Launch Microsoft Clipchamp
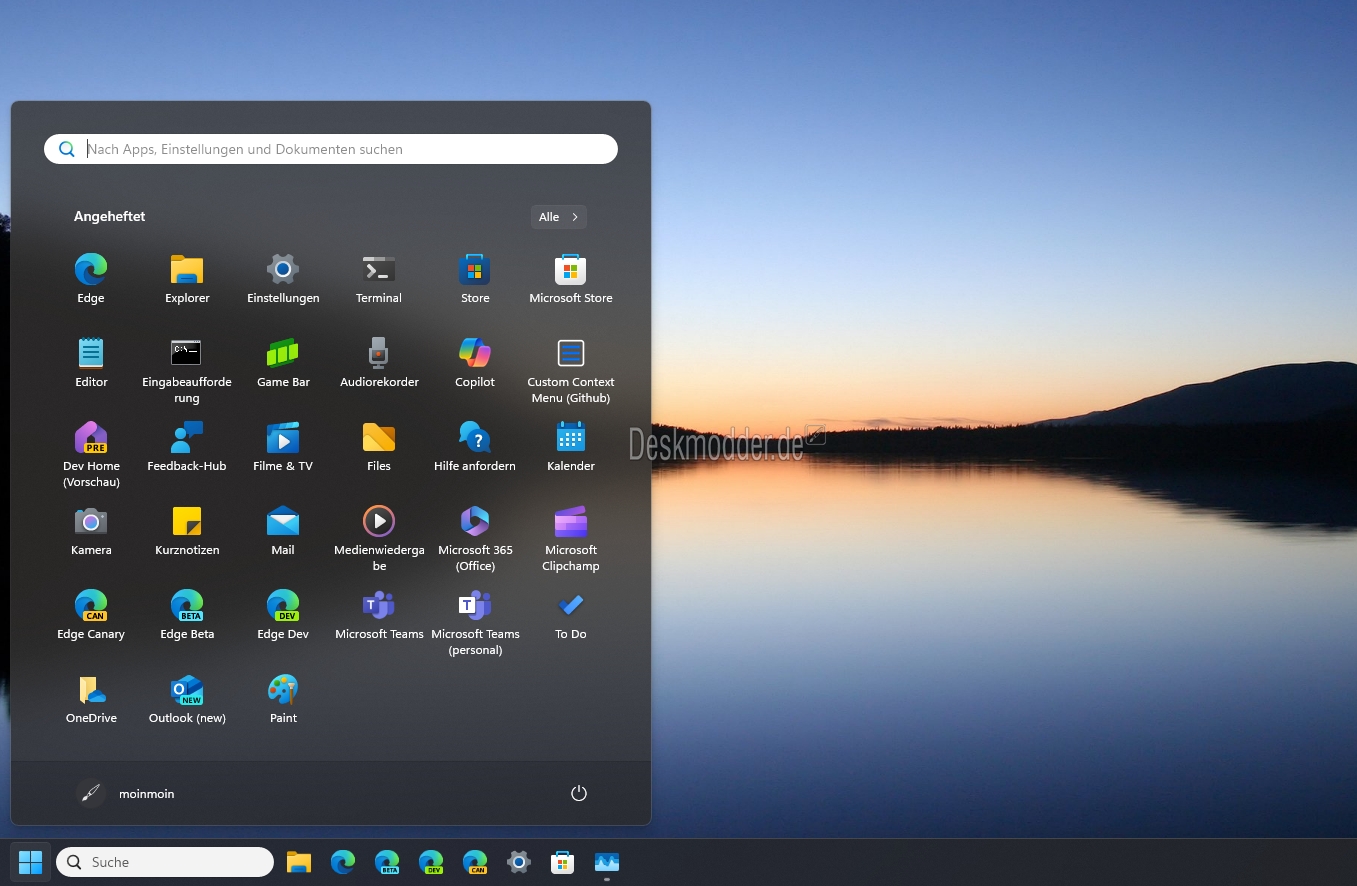Screen dimensions: 1357x886 (571, 539)
